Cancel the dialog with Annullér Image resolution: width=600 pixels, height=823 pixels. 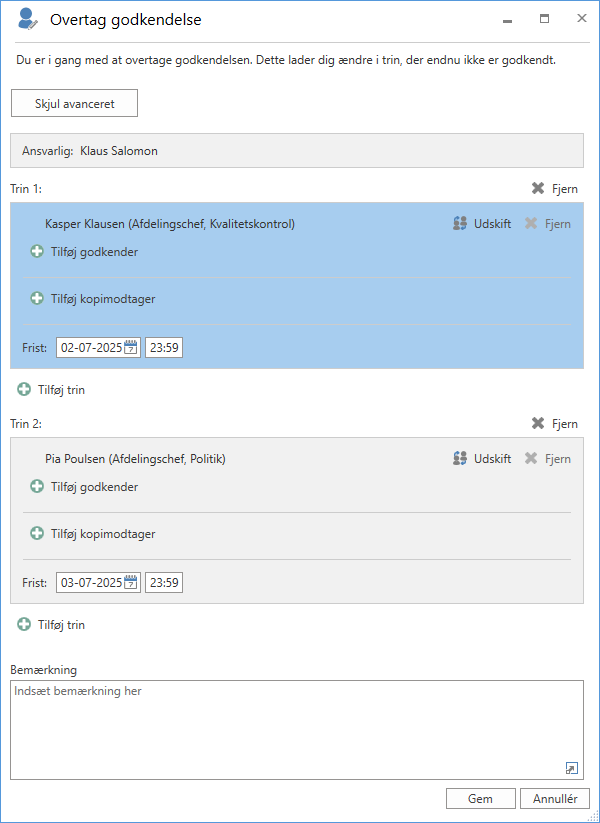click(554, 799)
